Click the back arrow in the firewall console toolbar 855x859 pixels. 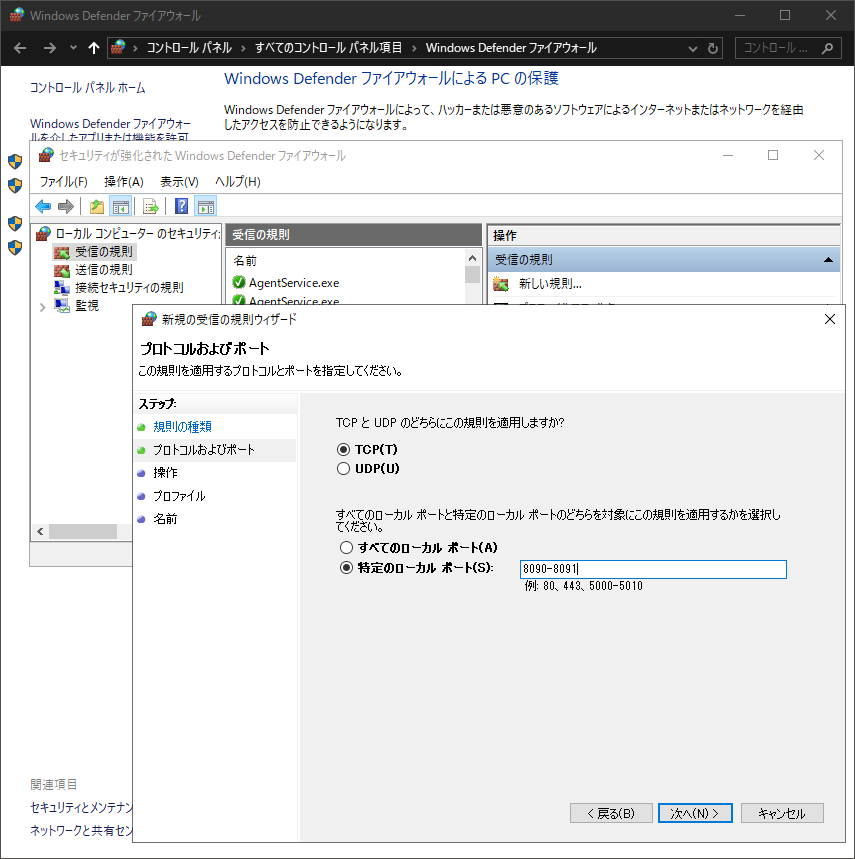[x=42, y=206]
